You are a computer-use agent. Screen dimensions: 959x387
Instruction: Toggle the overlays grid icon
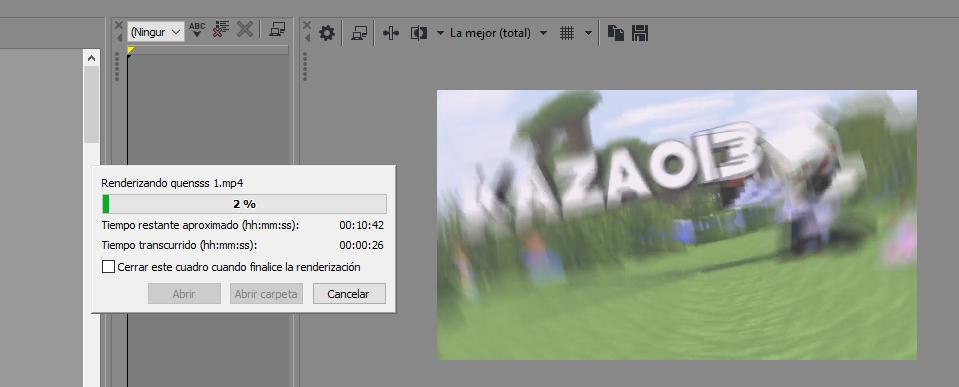point(567,33)
